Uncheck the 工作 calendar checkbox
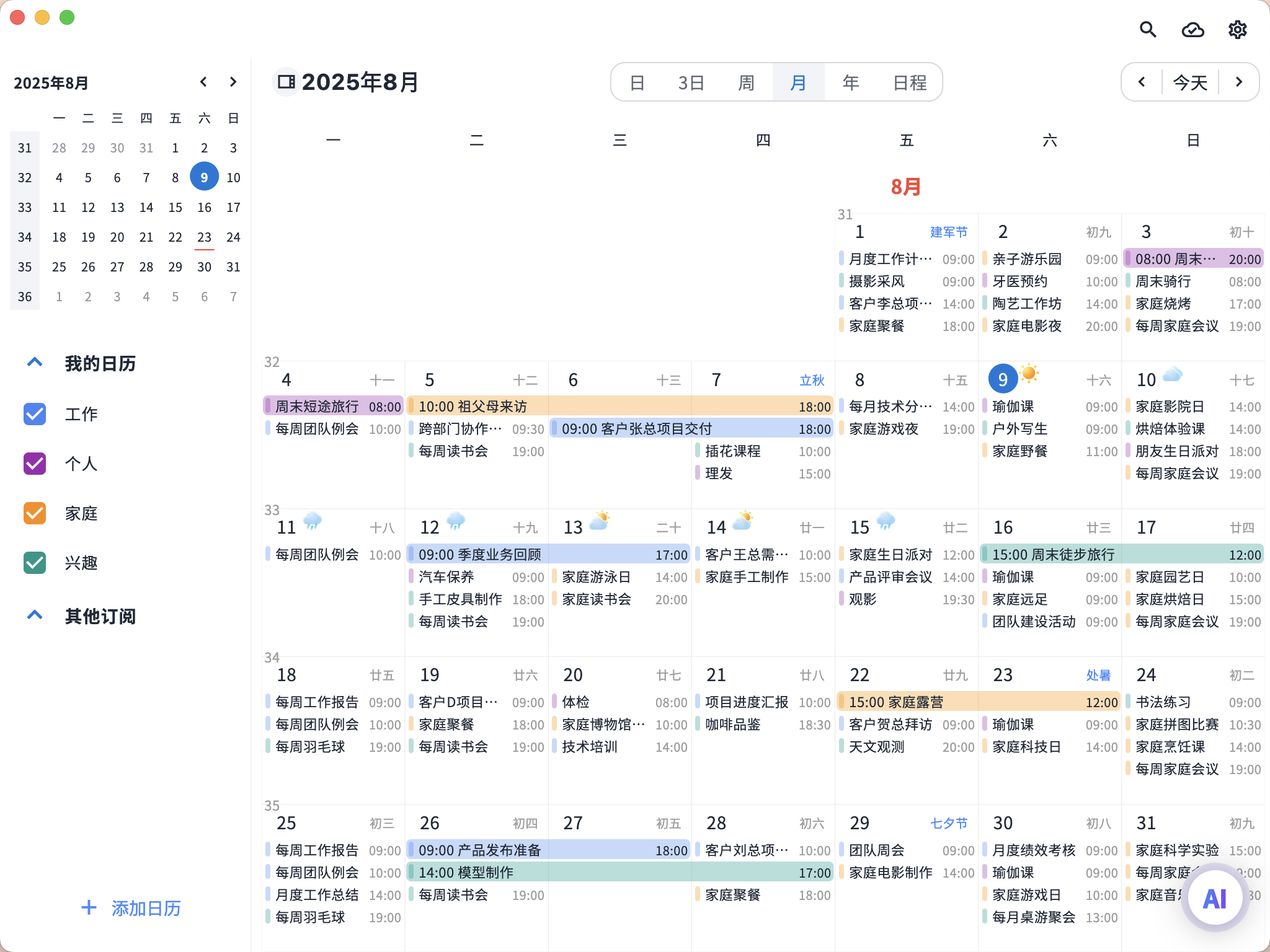The height and width of the screenshot is (952, 1270). pyautogui.click(x=35, y=414)
